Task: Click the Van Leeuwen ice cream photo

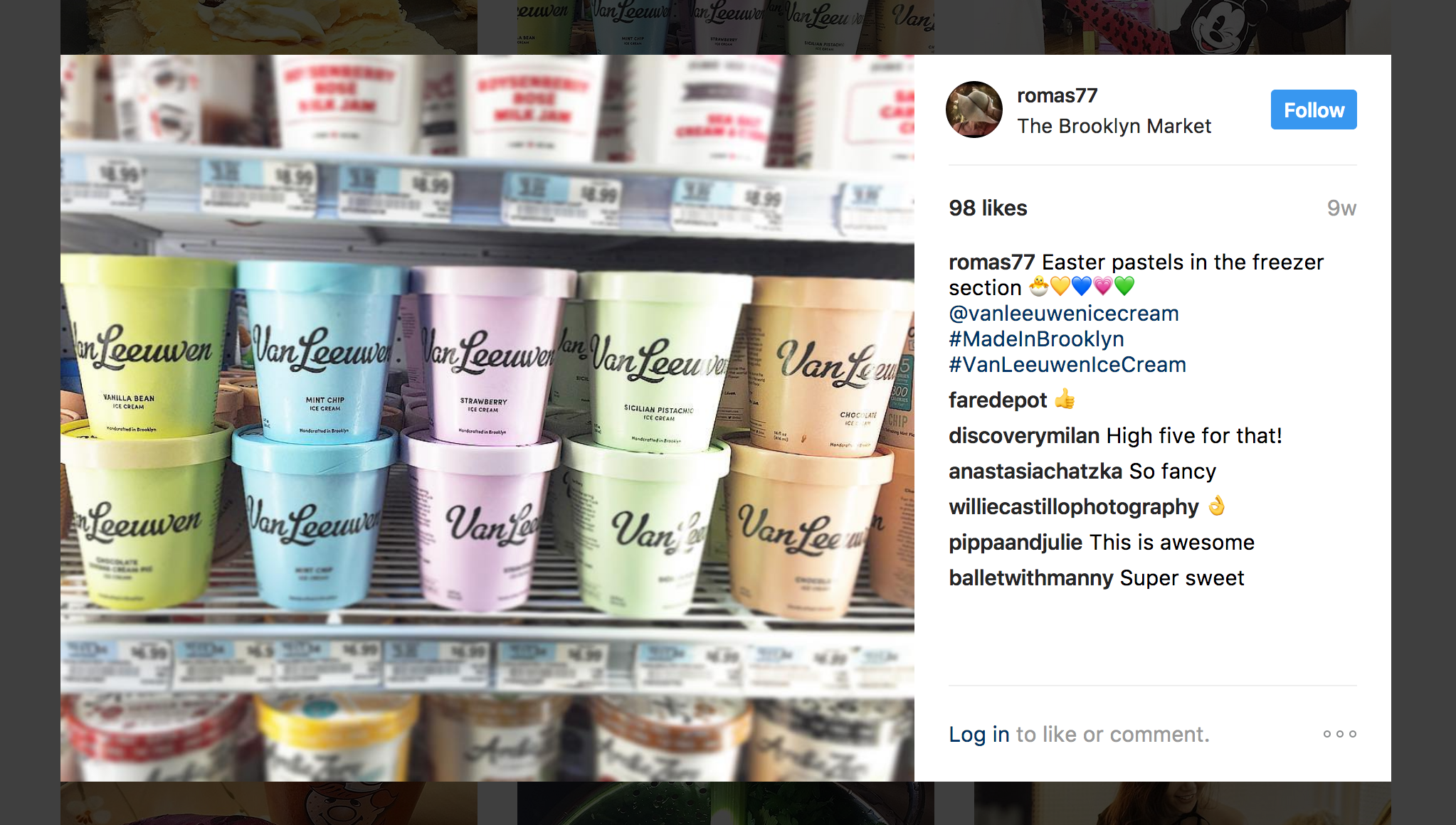Action: coord(487,418)
